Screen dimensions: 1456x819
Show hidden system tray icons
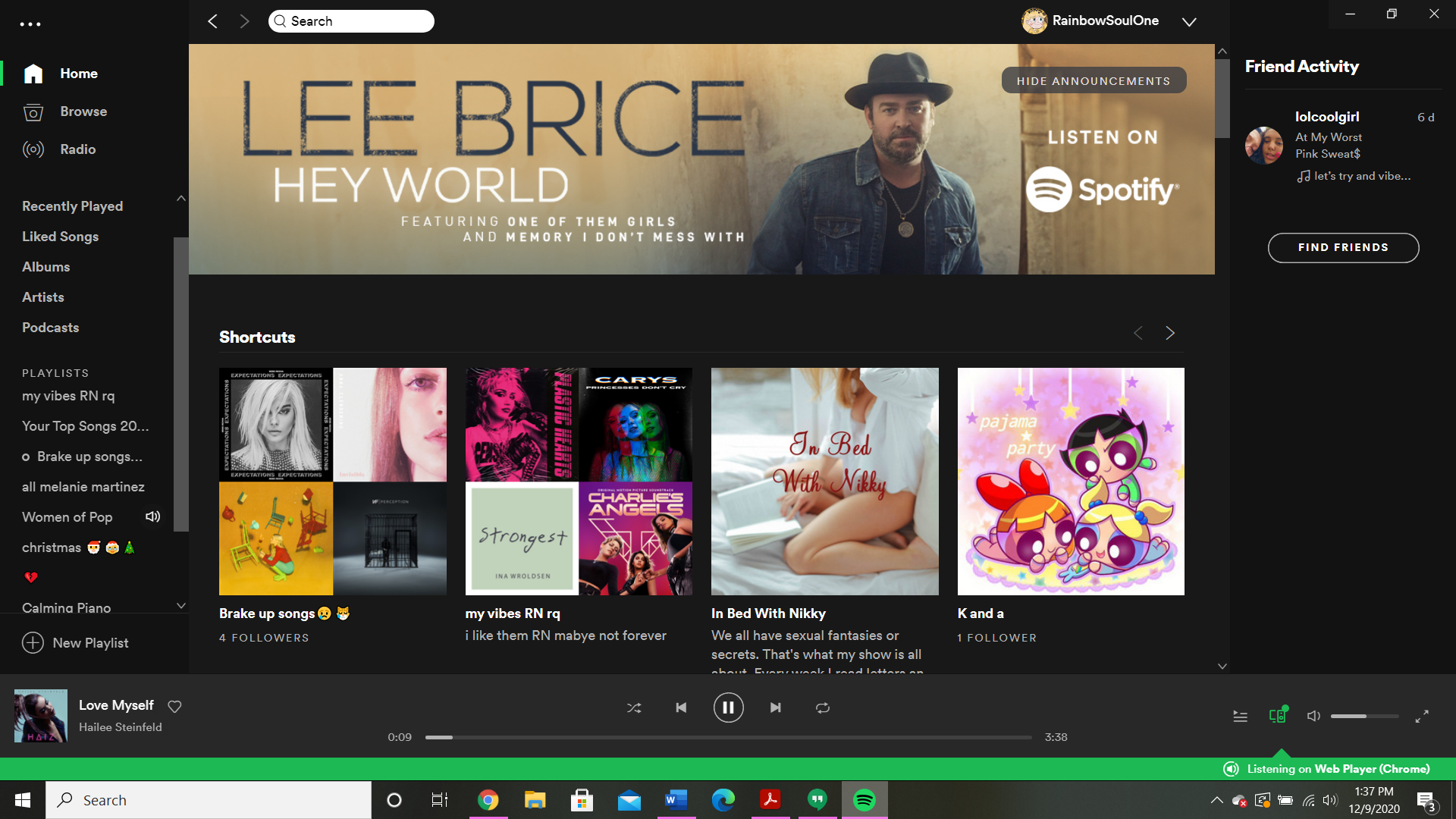pos(1216,800)
